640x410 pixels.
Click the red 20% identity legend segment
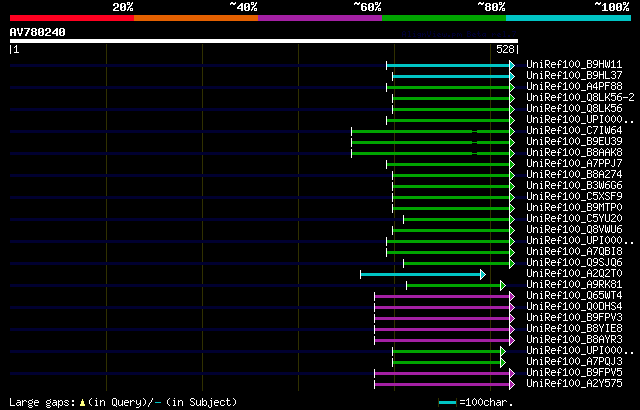[x=72, y=18]
